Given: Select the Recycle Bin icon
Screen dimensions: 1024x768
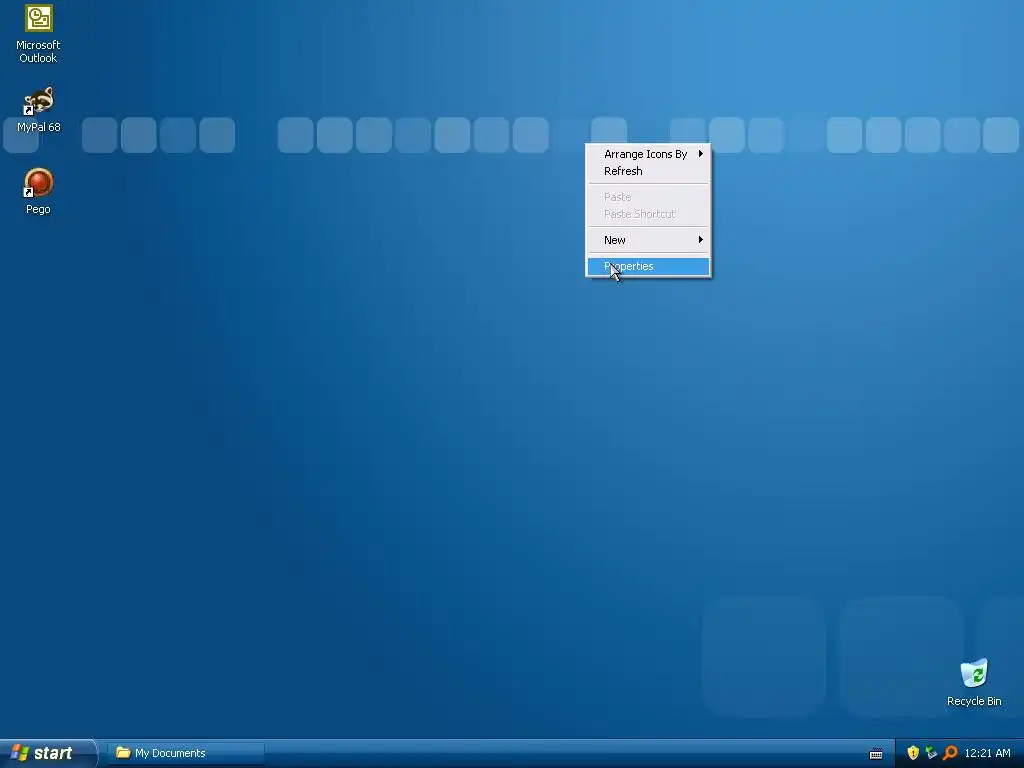Looking at the screenshot, I should pyautogui.click(x=974, y=683).
